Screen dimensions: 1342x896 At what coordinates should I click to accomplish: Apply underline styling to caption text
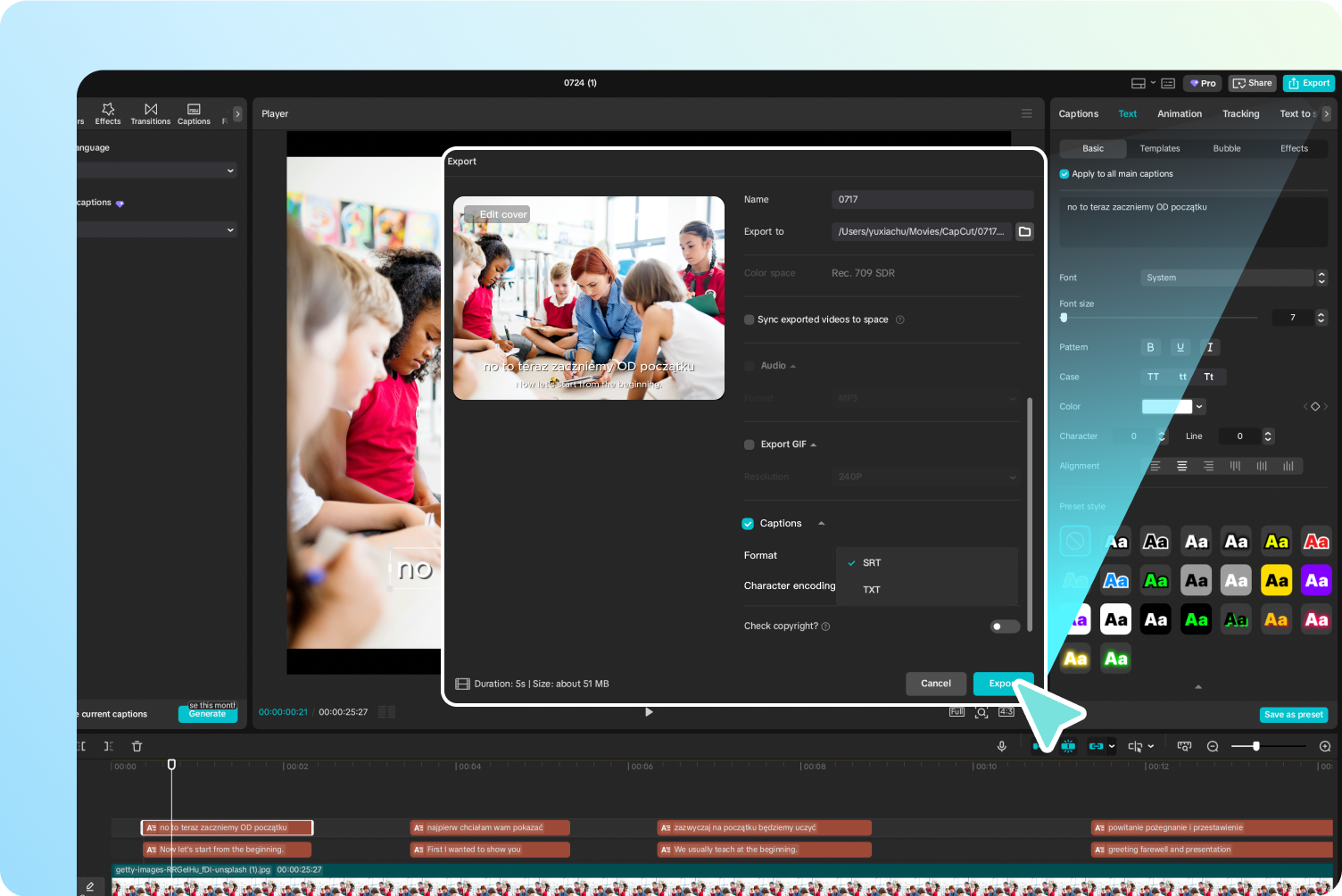[x=1180, y=347]
